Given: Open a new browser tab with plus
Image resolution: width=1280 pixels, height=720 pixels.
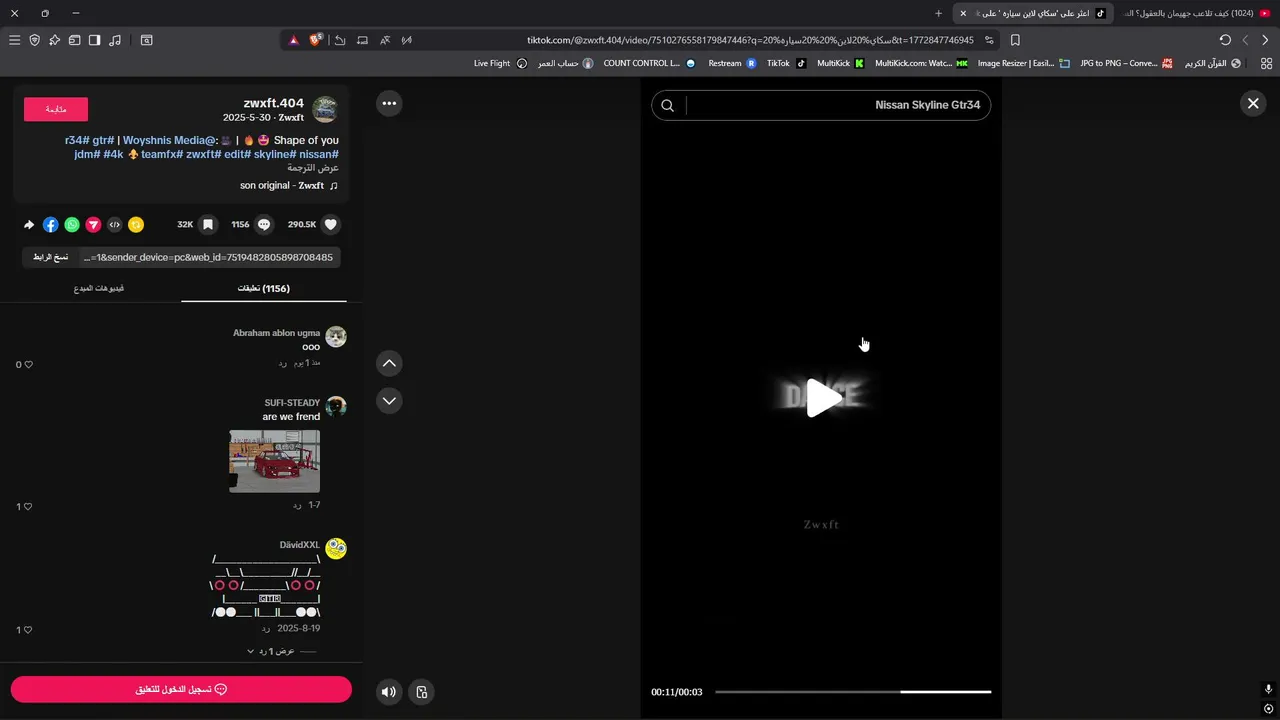Looking at the screenshot, I should pos(938,13).
